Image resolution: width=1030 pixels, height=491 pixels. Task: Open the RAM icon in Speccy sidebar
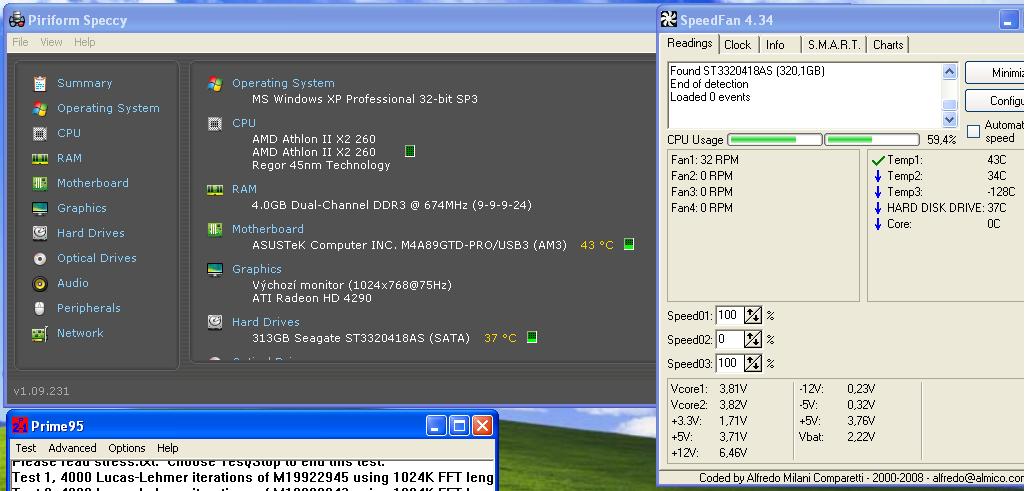pos(40,158)
